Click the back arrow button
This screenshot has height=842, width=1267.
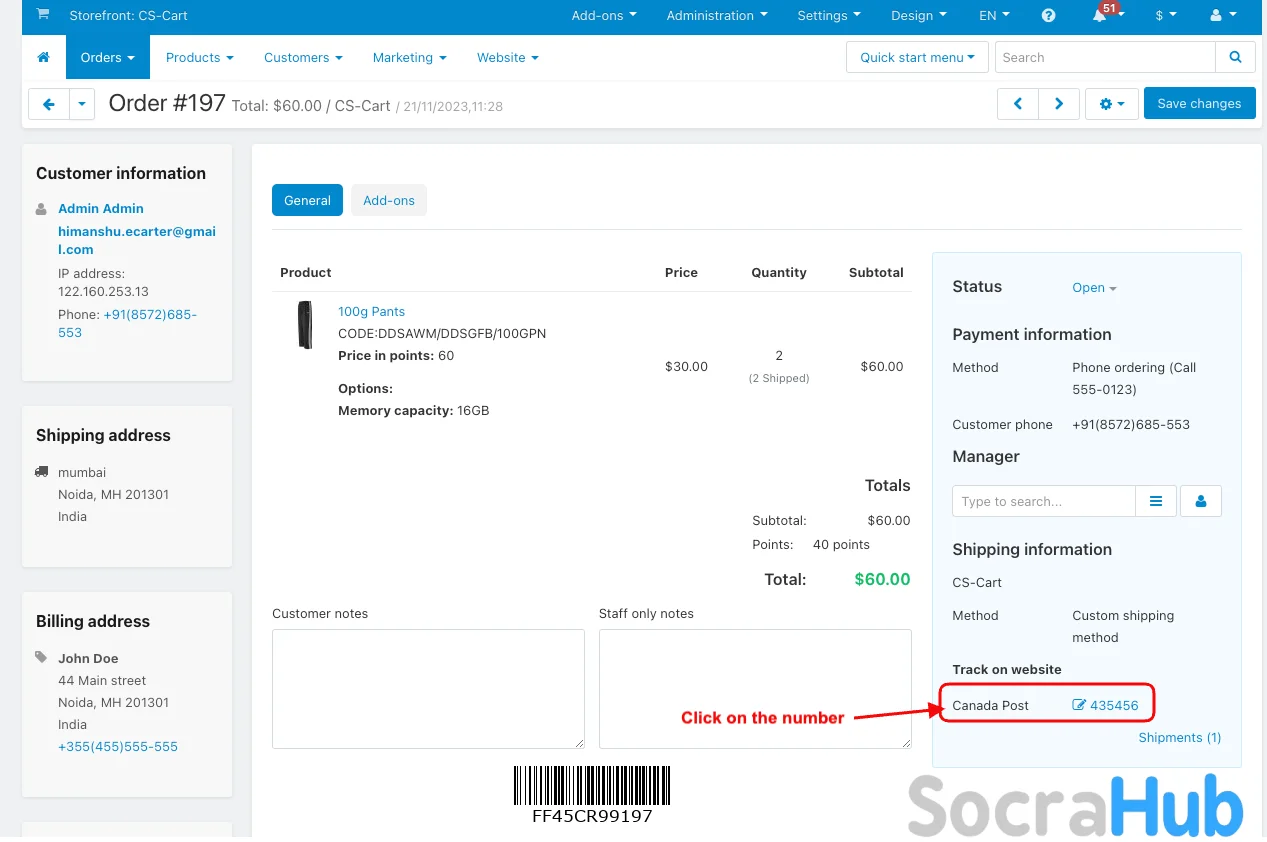click(x=48, y=104)
